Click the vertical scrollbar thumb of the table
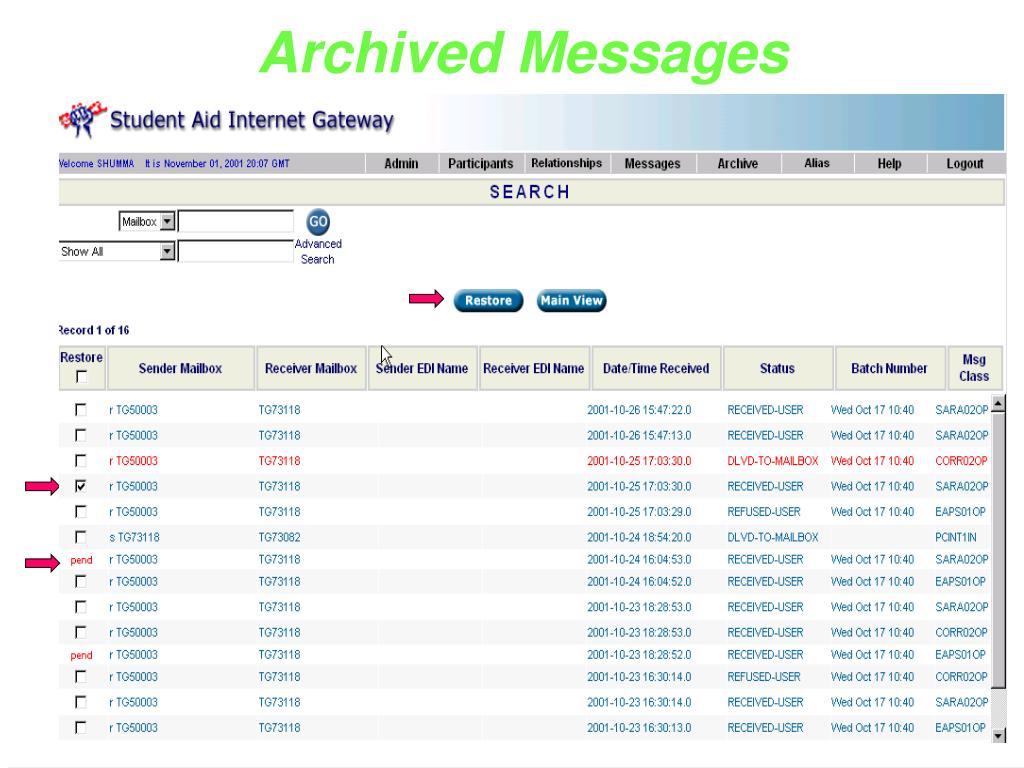Viewport: 1024px width, 768px height. click(x=998, y=550)
